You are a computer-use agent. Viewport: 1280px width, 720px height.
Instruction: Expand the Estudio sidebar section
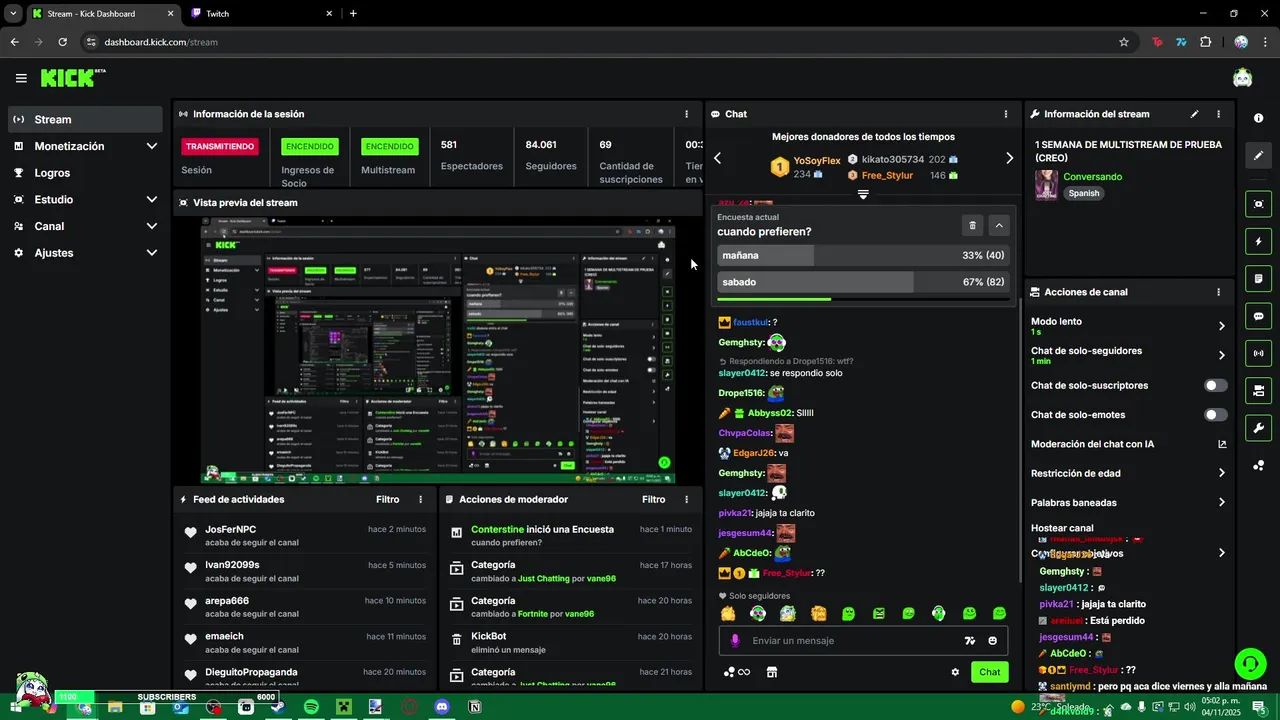point(152,199)
